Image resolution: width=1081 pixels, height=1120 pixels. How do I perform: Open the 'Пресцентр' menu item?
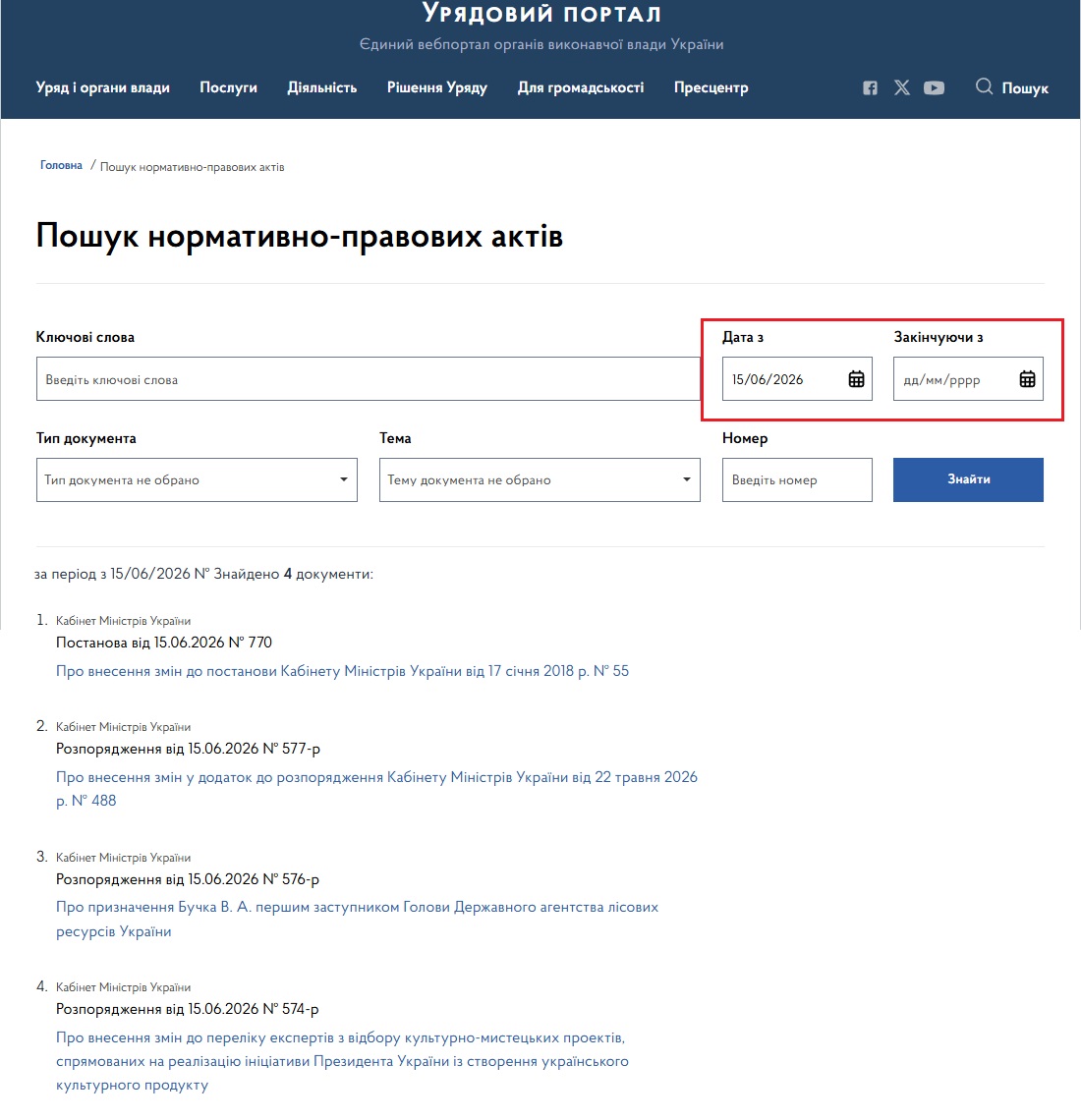[711, 87]
